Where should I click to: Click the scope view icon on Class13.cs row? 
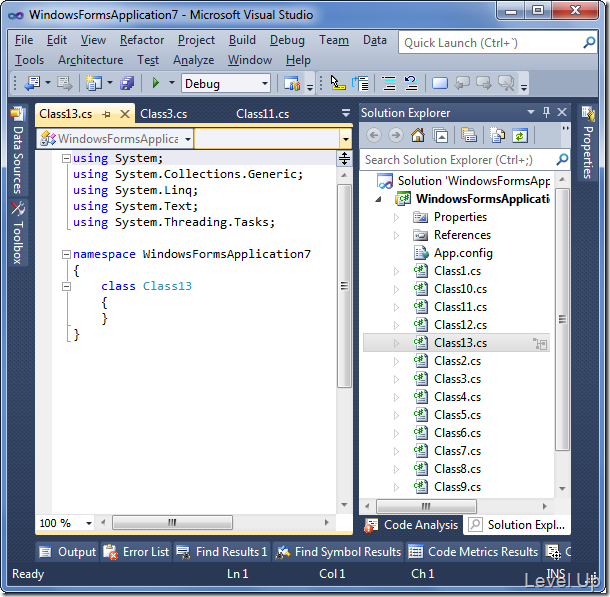pos(540,343)
